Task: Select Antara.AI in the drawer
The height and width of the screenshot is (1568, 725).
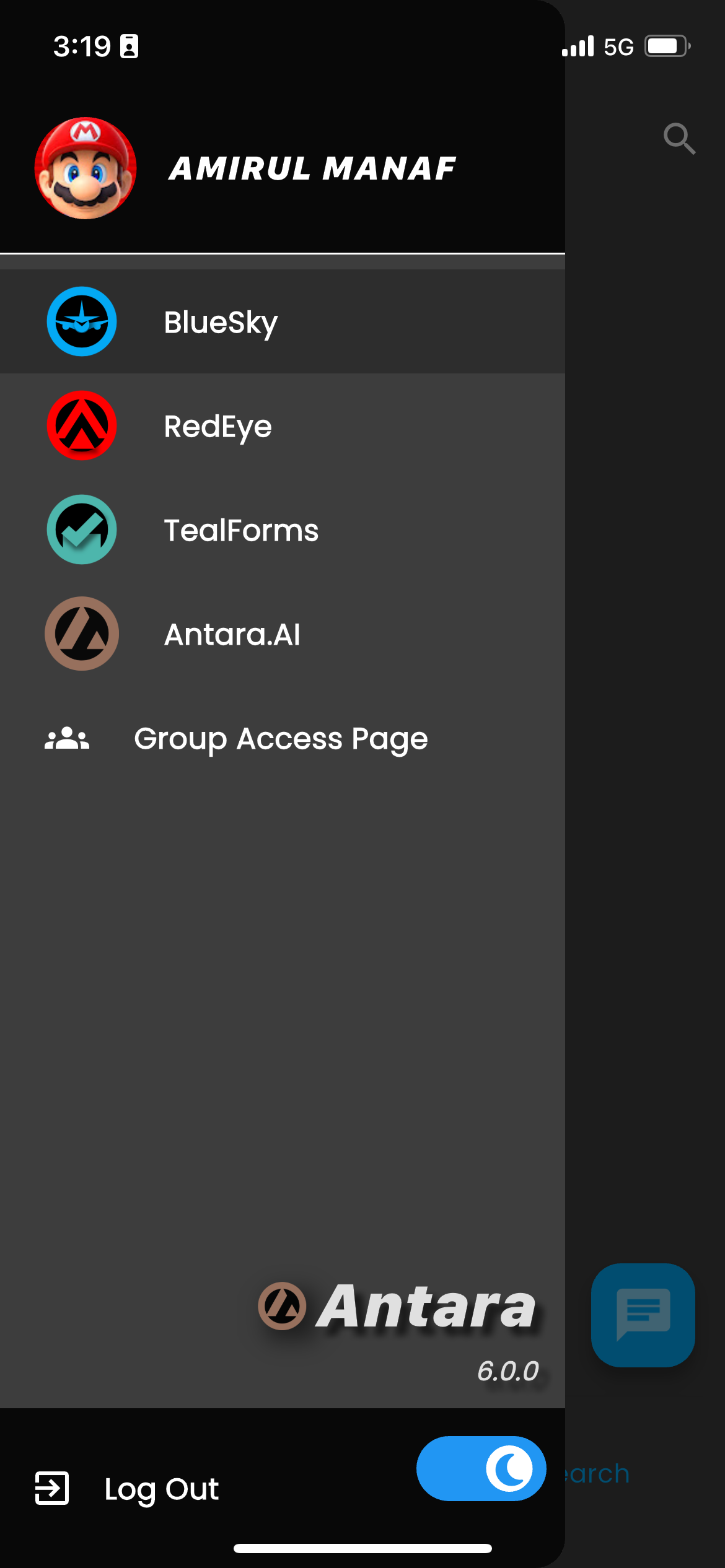Action: [232, 635]
